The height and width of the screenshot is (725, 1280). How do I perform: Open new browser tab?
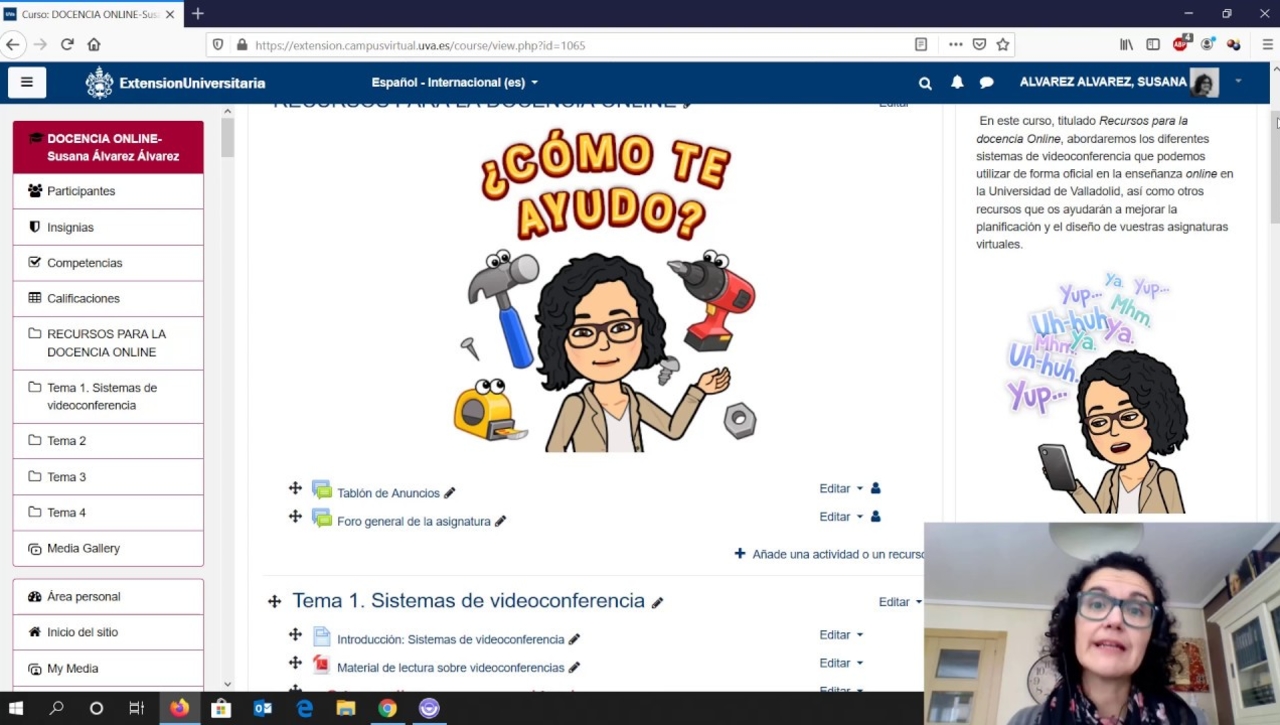pyautogui.click(x=197, y=14)
